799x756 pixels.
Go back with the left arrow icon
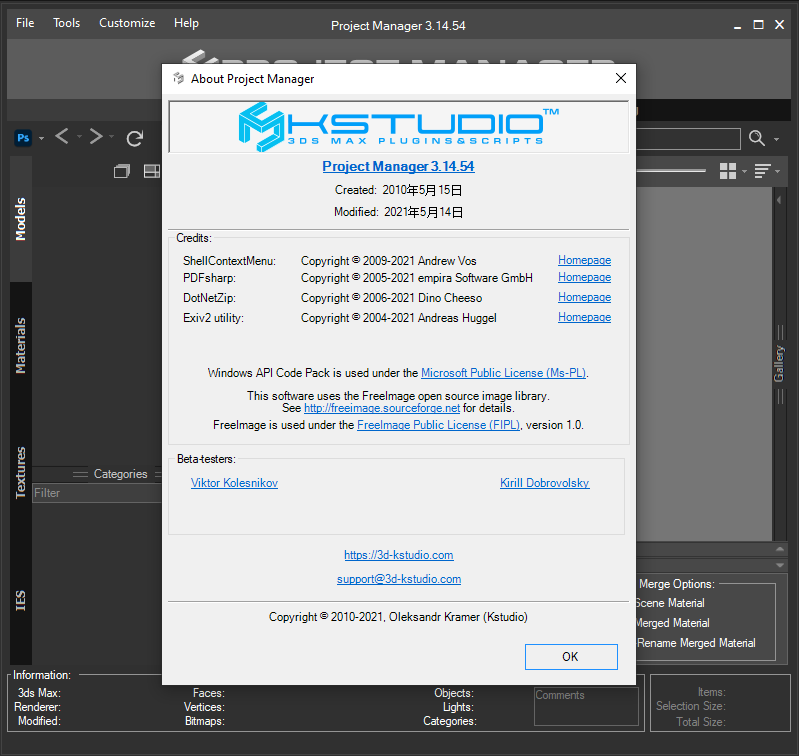click(x=62, y=137)
